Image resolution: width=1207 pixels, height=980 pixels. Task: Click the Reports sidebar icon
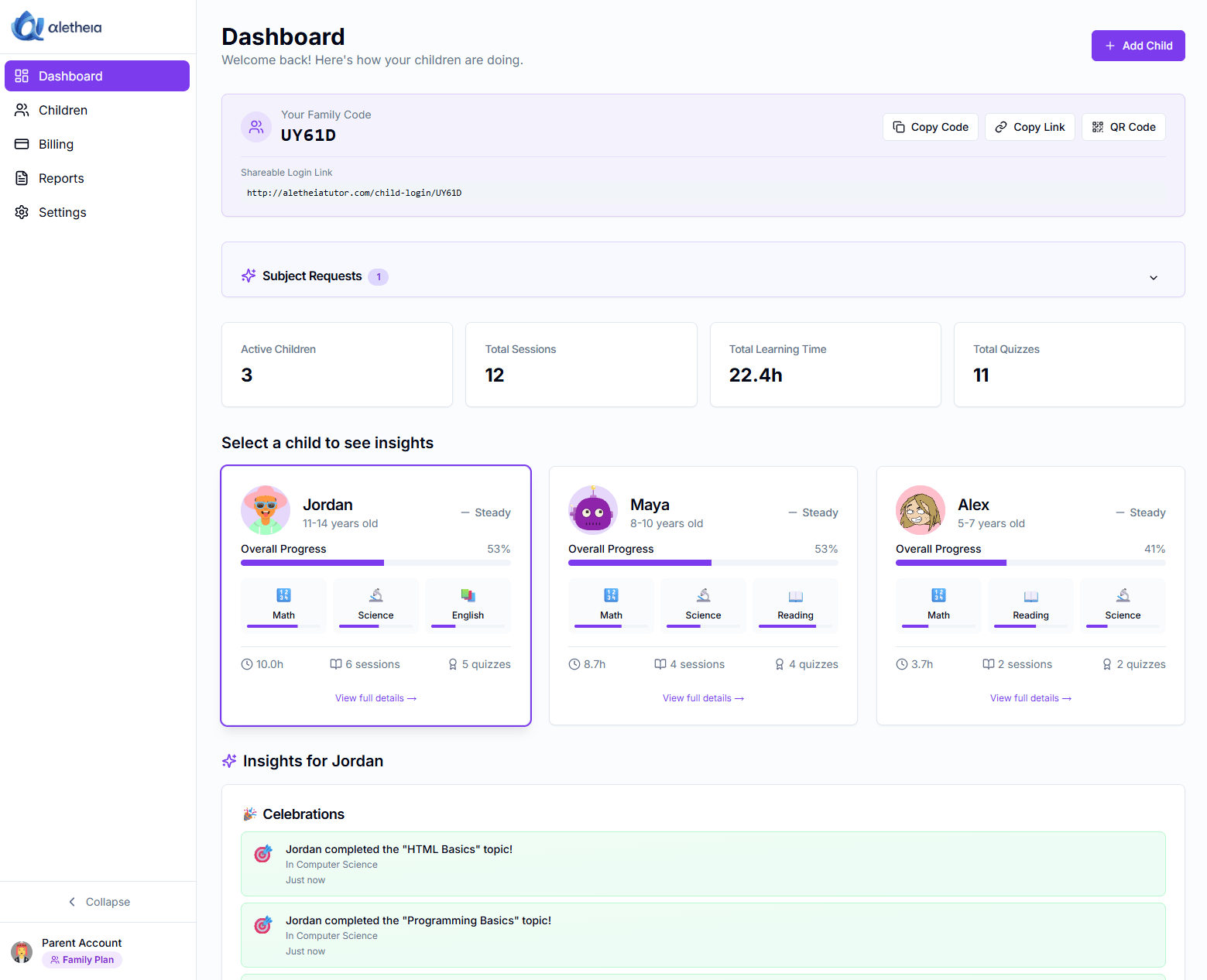pyautogui.click(x=22, y=178)
